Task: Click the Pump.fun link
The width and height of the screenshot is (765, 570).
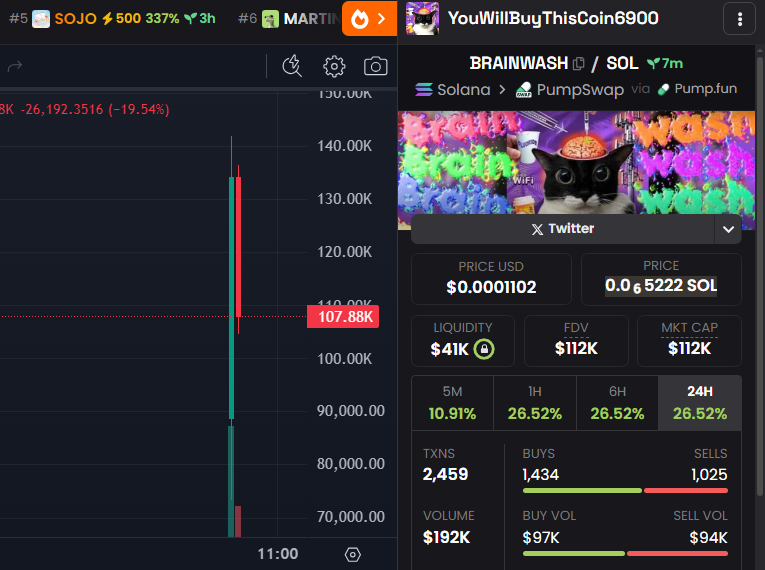Action: (x=697, y=89)
